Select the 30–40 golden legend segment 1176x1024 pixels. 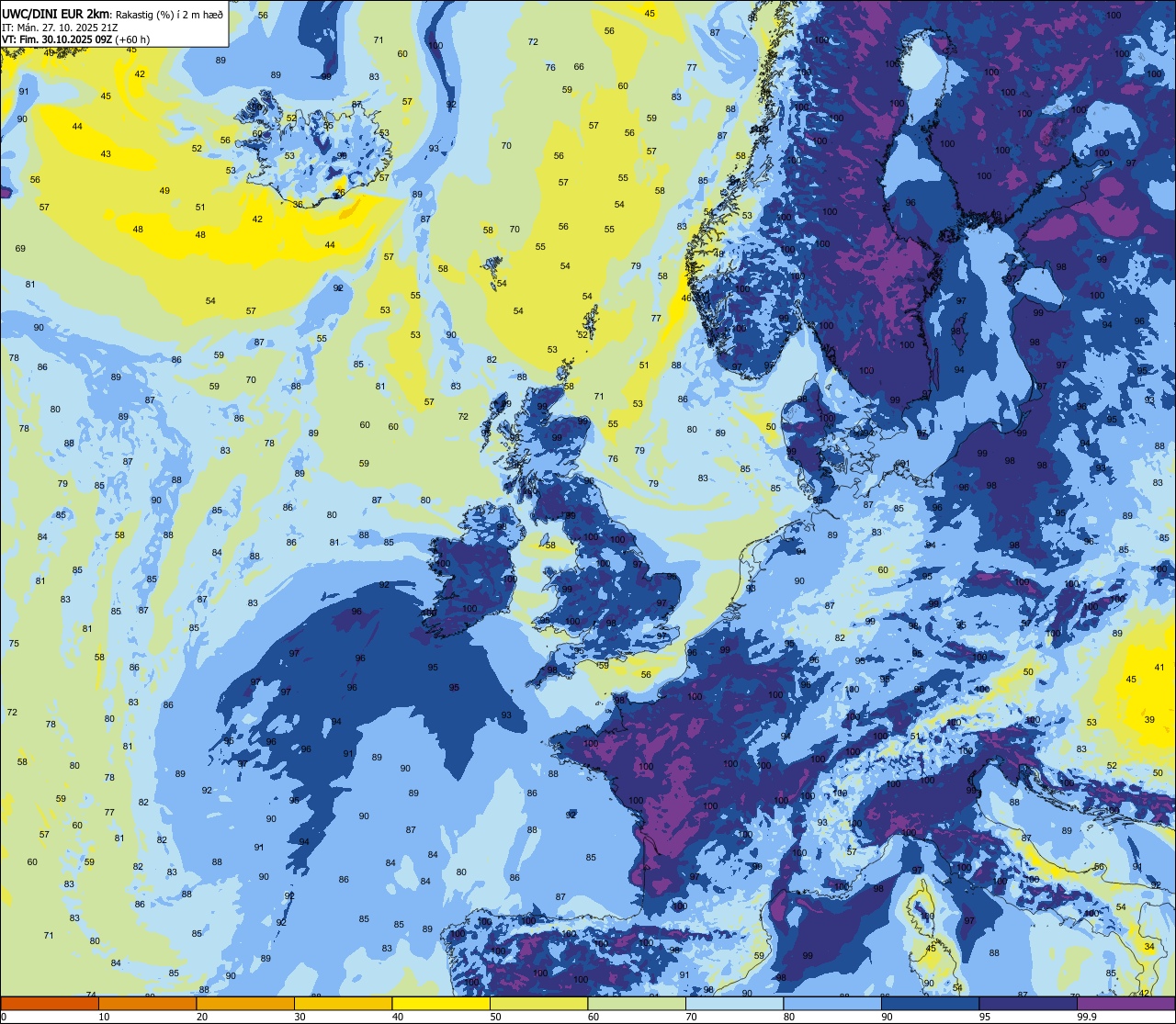coord(343,1003)
